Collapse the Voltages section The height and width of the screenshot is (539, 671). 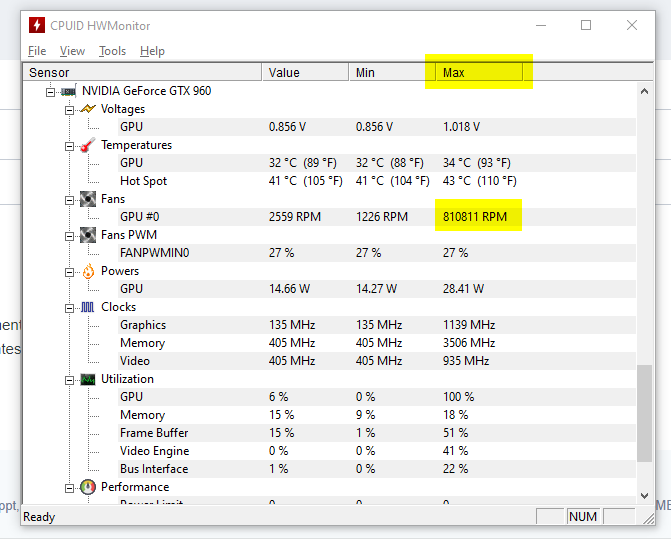pos(69,110)
